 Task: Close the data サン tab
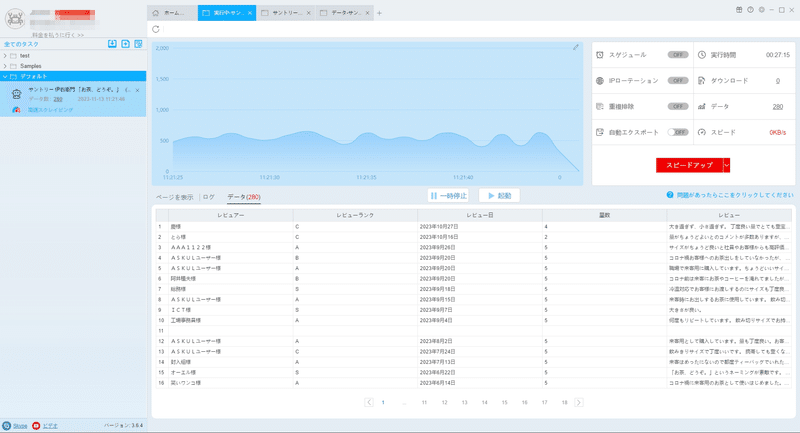point(367,13)
